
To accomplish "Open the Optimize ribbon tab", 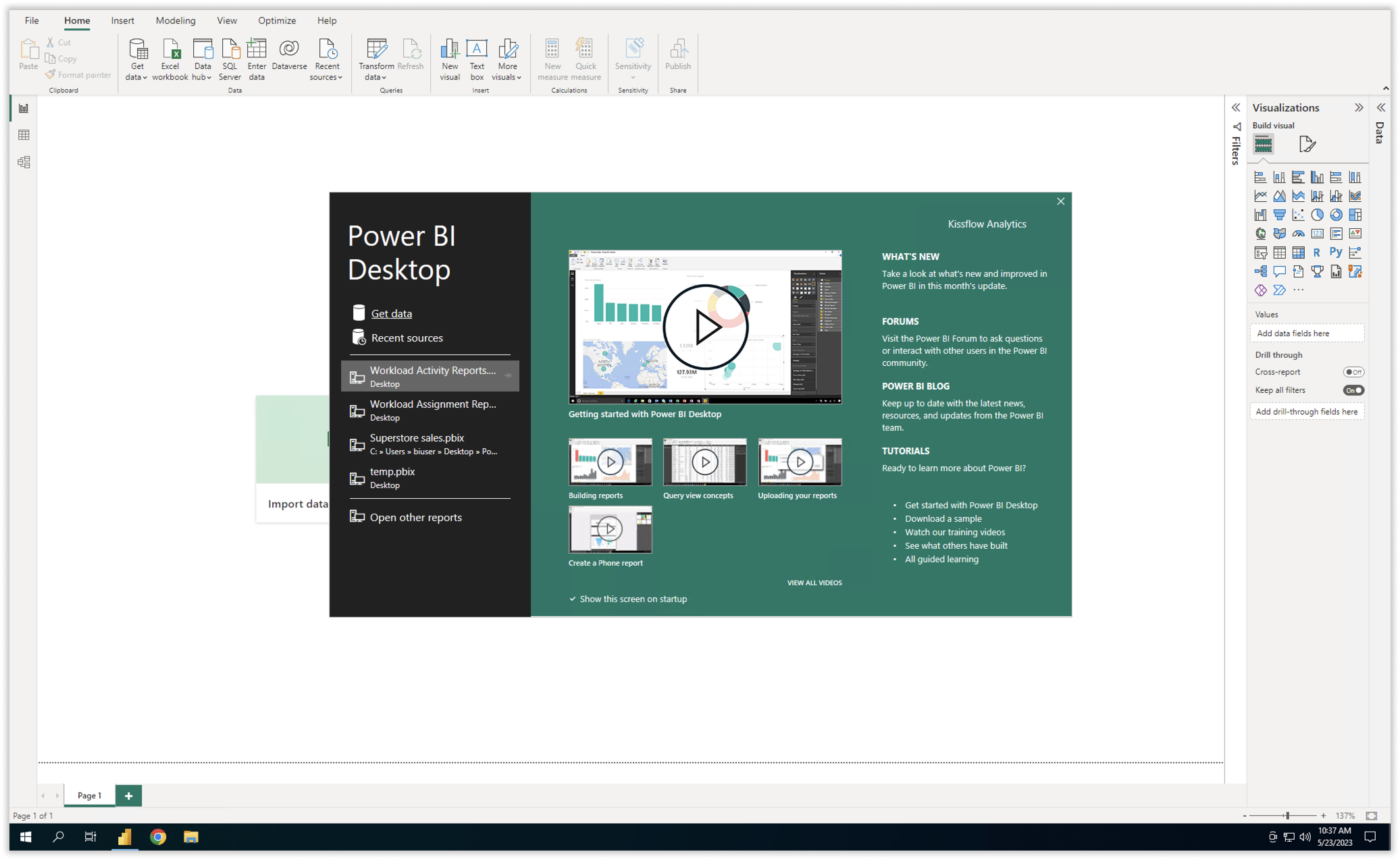I will tap(277, 20).
